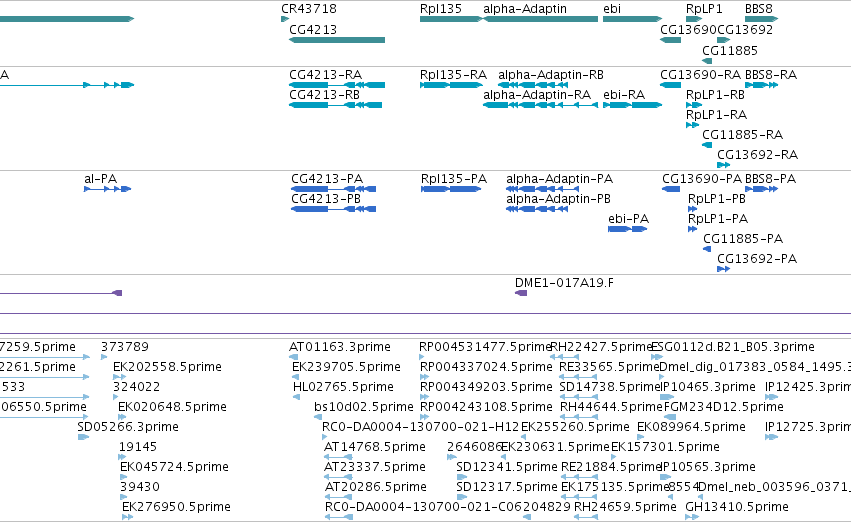
Task: Click the SD12341.5prime EST label
Action: [x=507, y=467]
